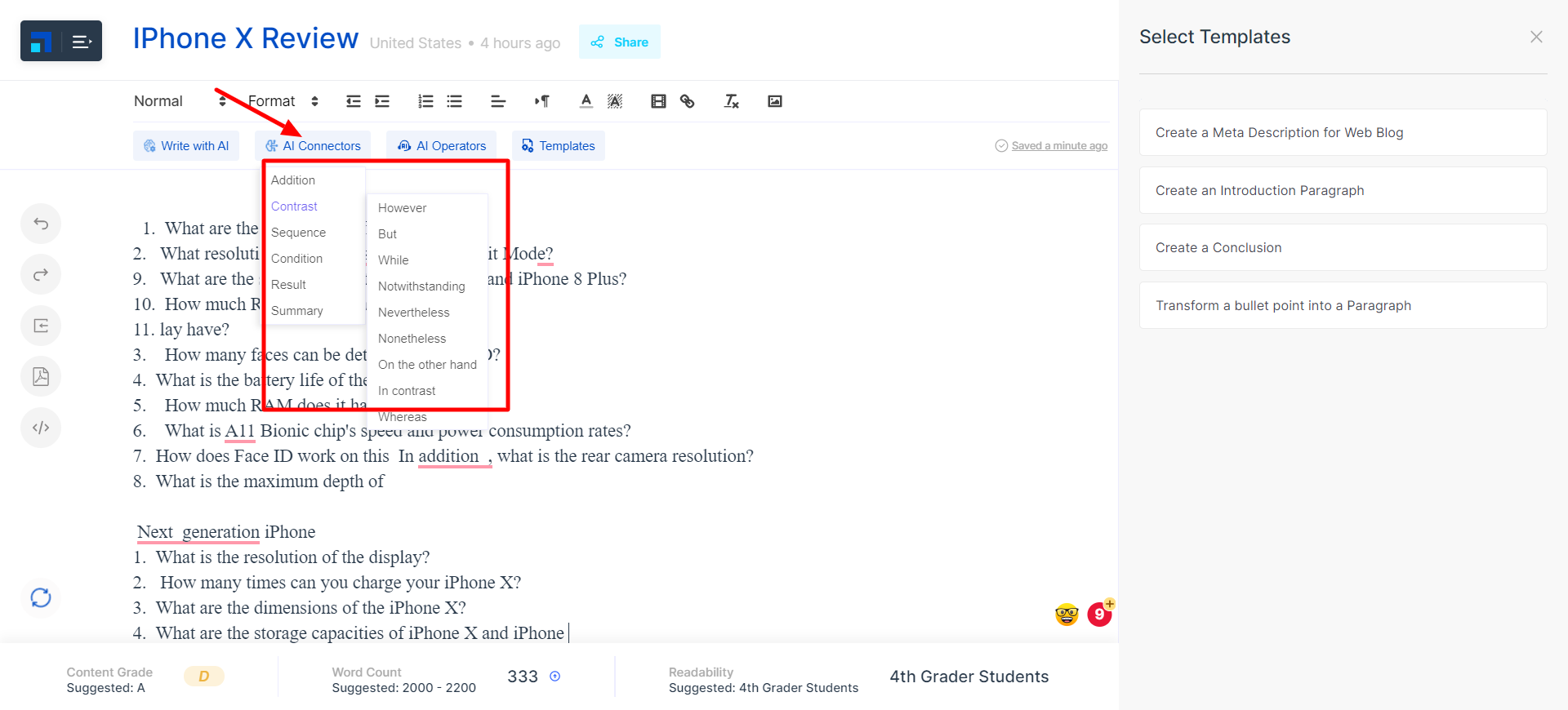
Task: Click the 4th Grader Students readability value
Action: [969, 677]
